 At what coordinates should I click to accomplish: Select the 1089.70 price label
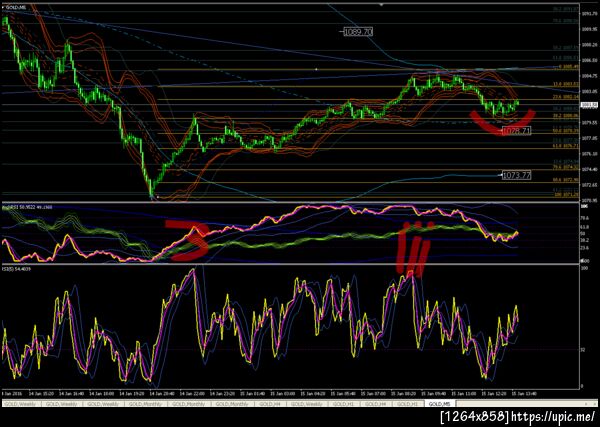[357, 32]
